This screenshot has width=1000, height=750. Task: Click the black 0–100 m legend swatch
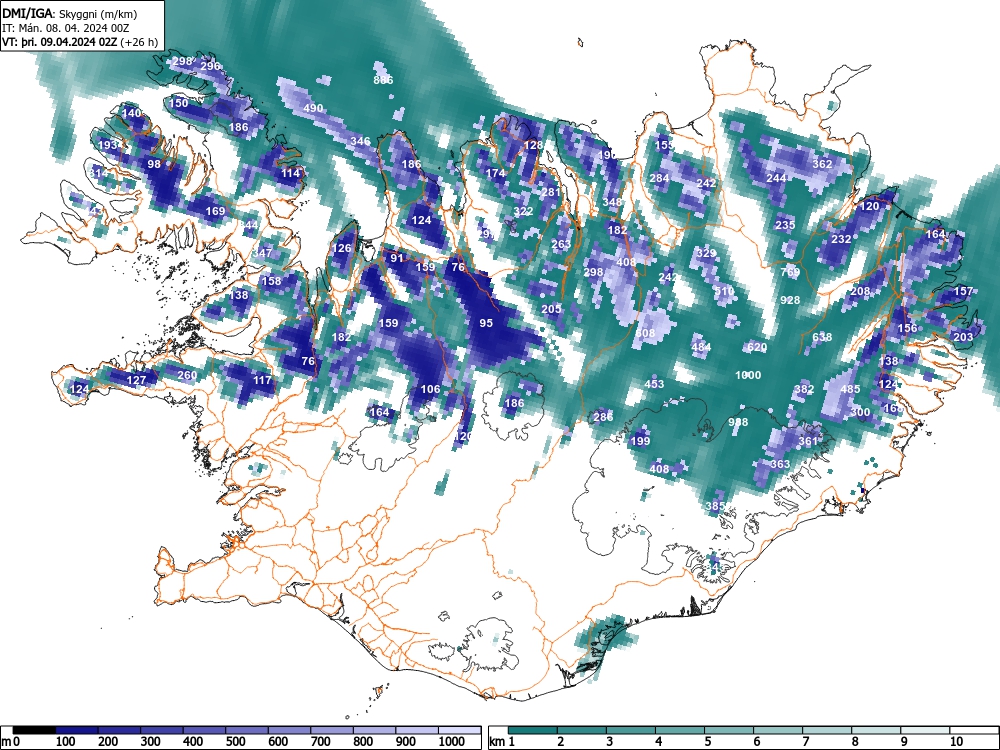point(34,730)
